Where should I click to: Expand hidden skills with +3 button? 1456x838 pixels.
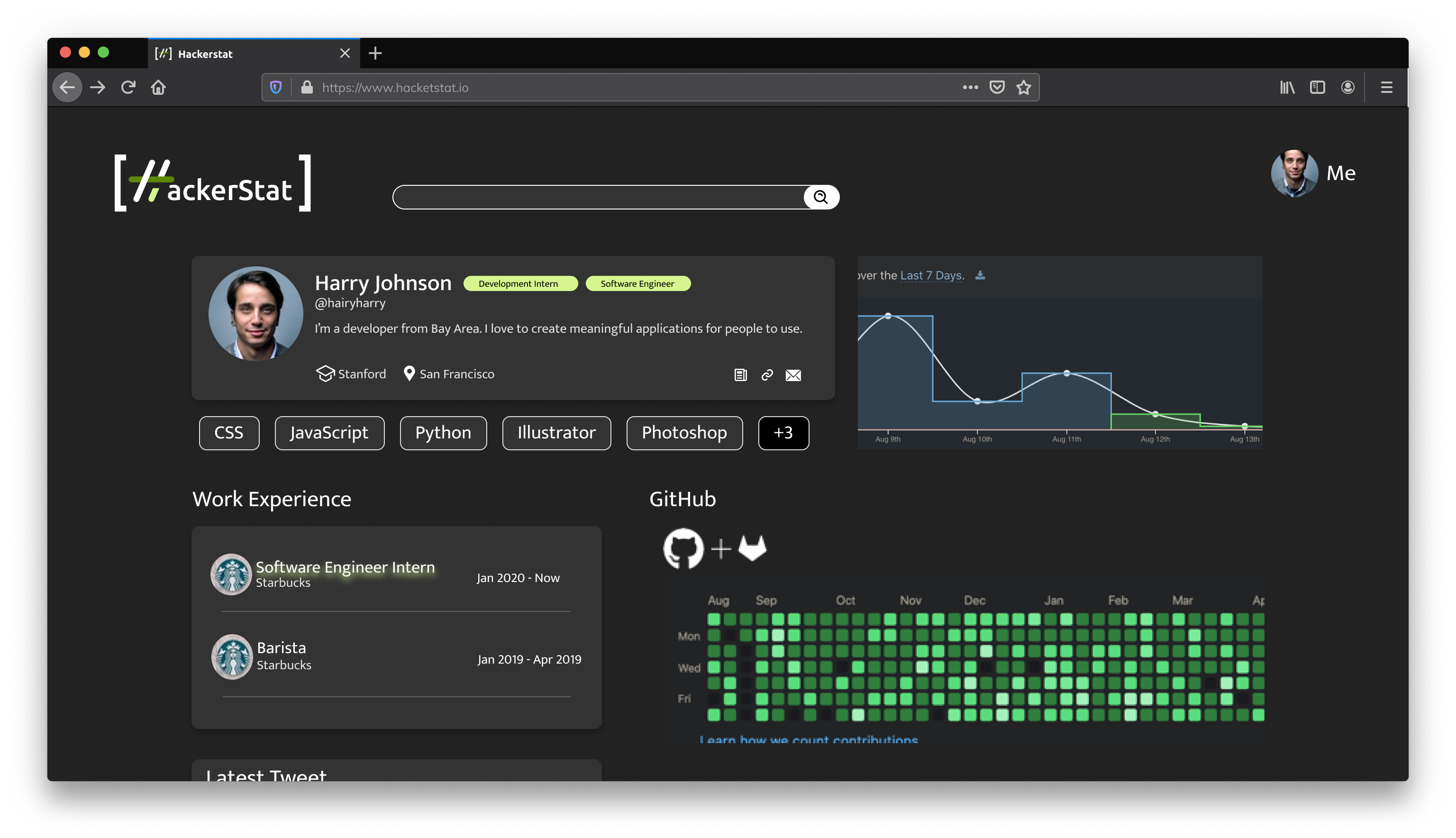[783, 433]
